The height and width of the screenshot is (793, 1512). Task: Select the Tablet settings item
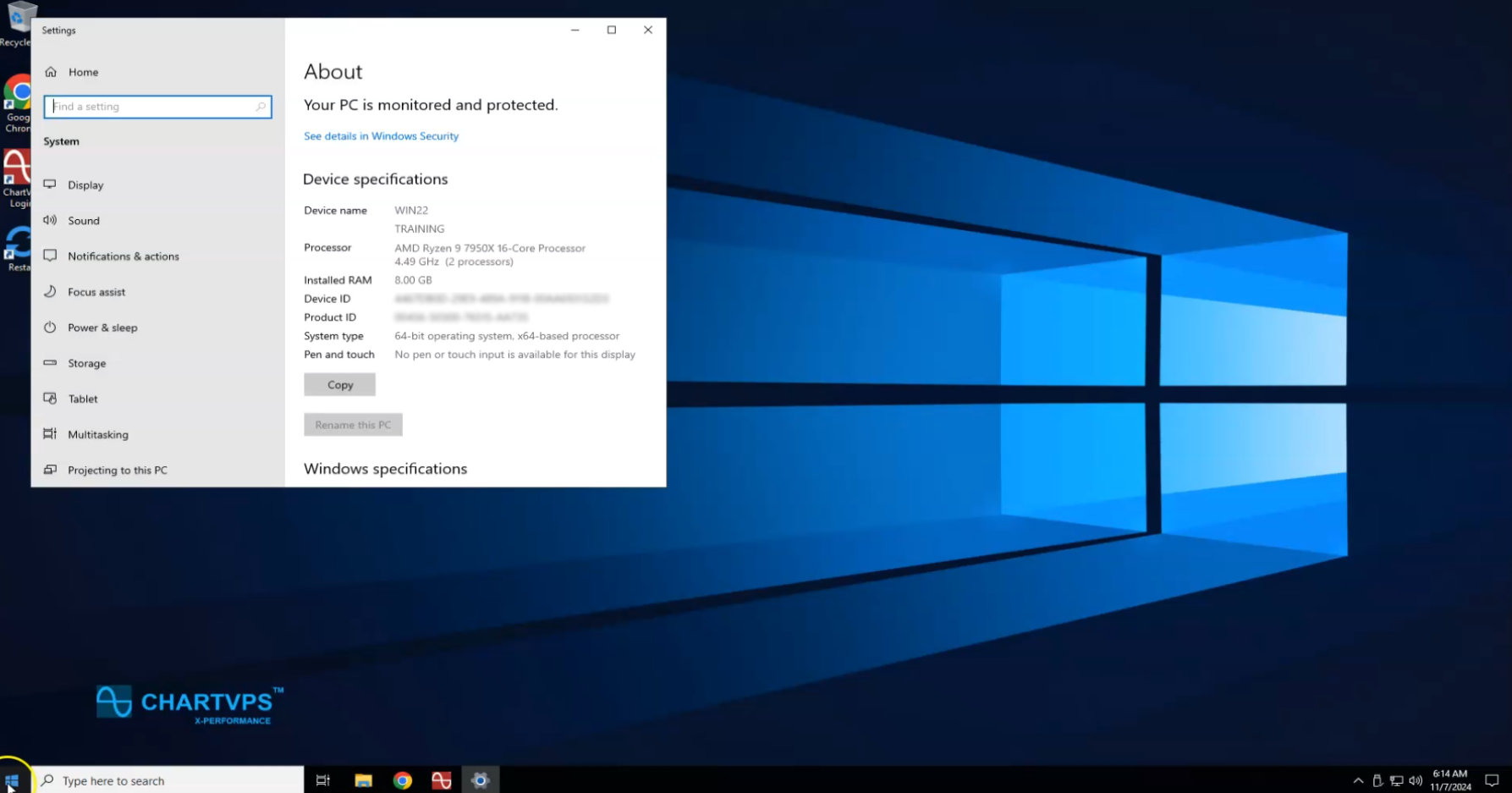tap(83, 399)
